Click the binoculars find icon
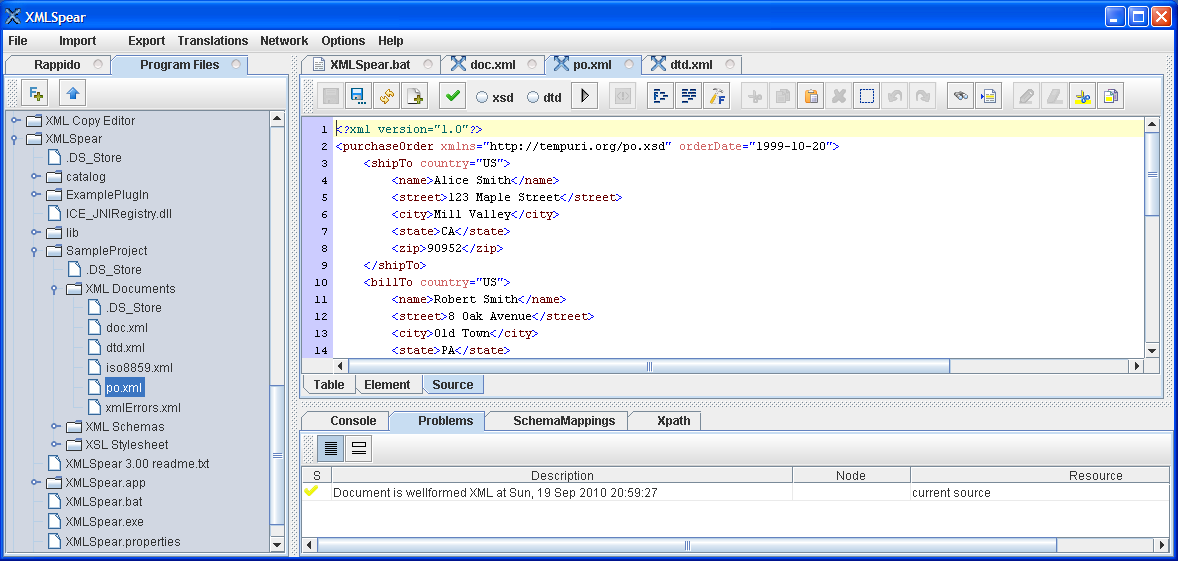The width and height of the screenshot is (1178, 561). tap(961, 96)
